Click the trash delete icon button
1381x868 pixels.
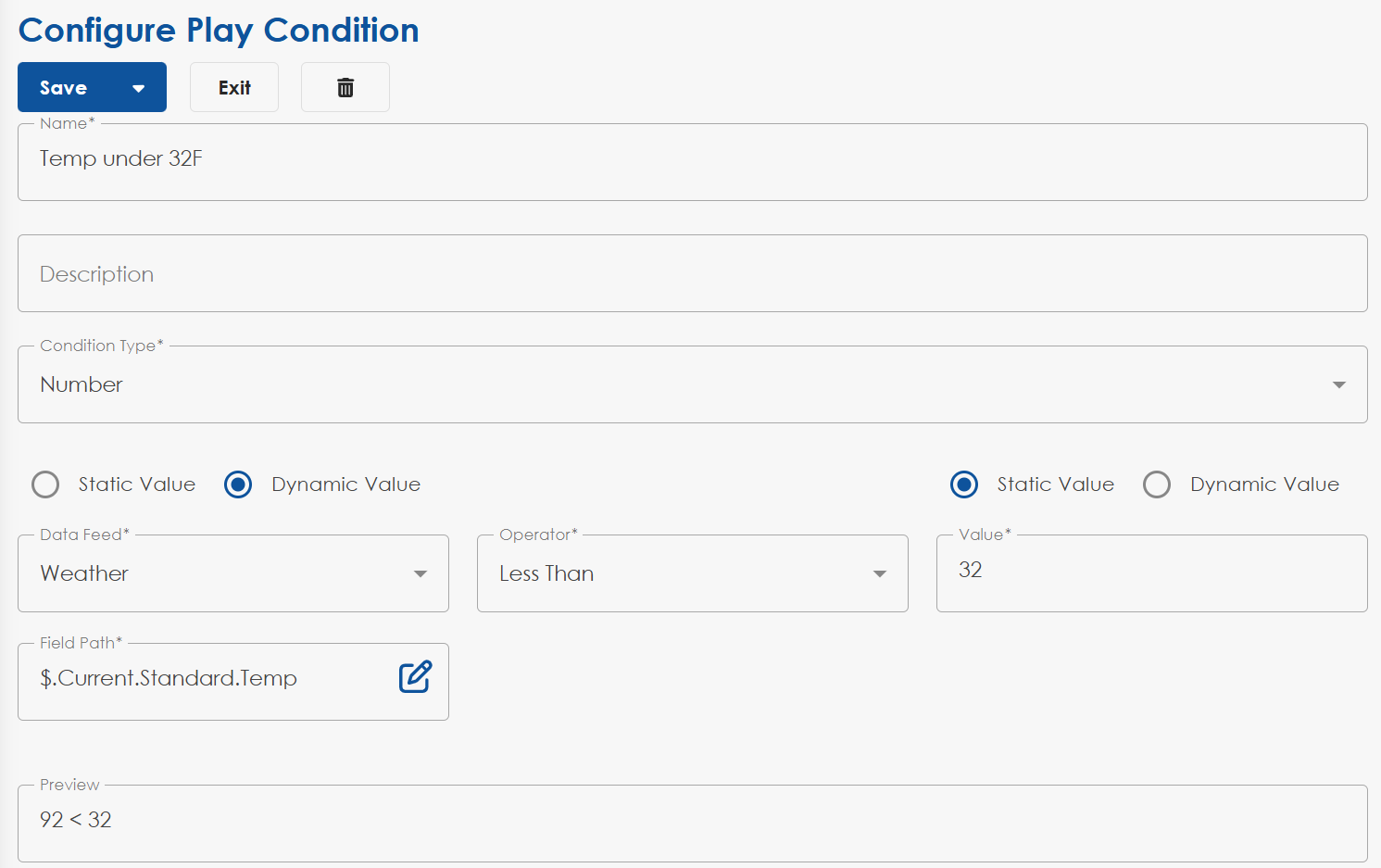click(345, 87)
